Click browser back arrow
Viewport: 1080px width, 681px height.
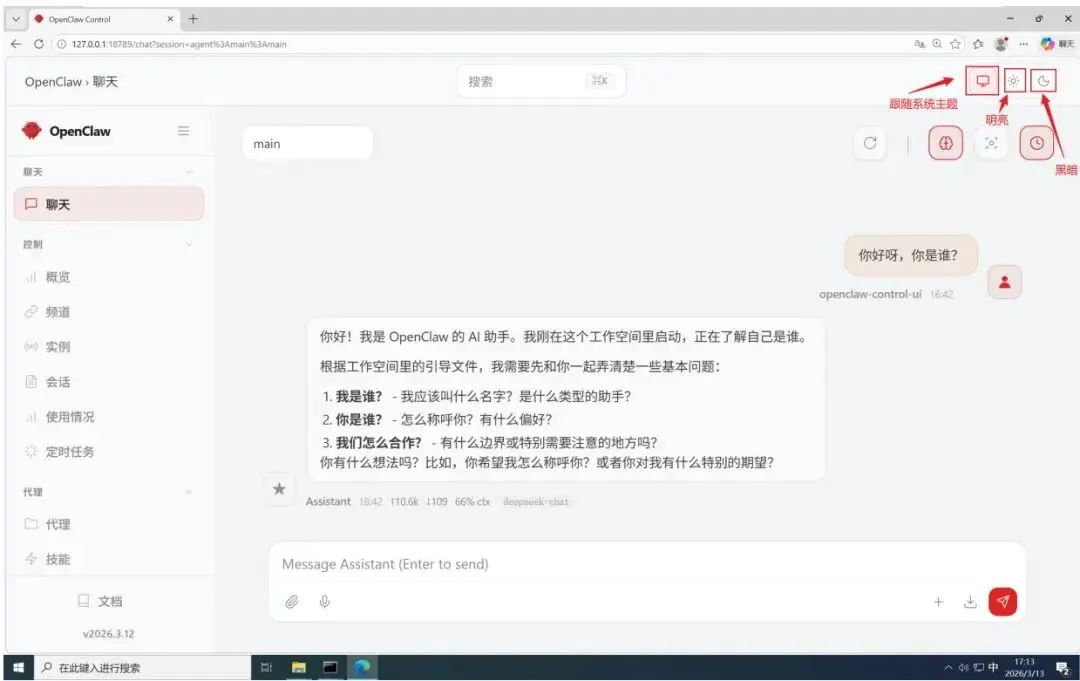tap(16, 43)
